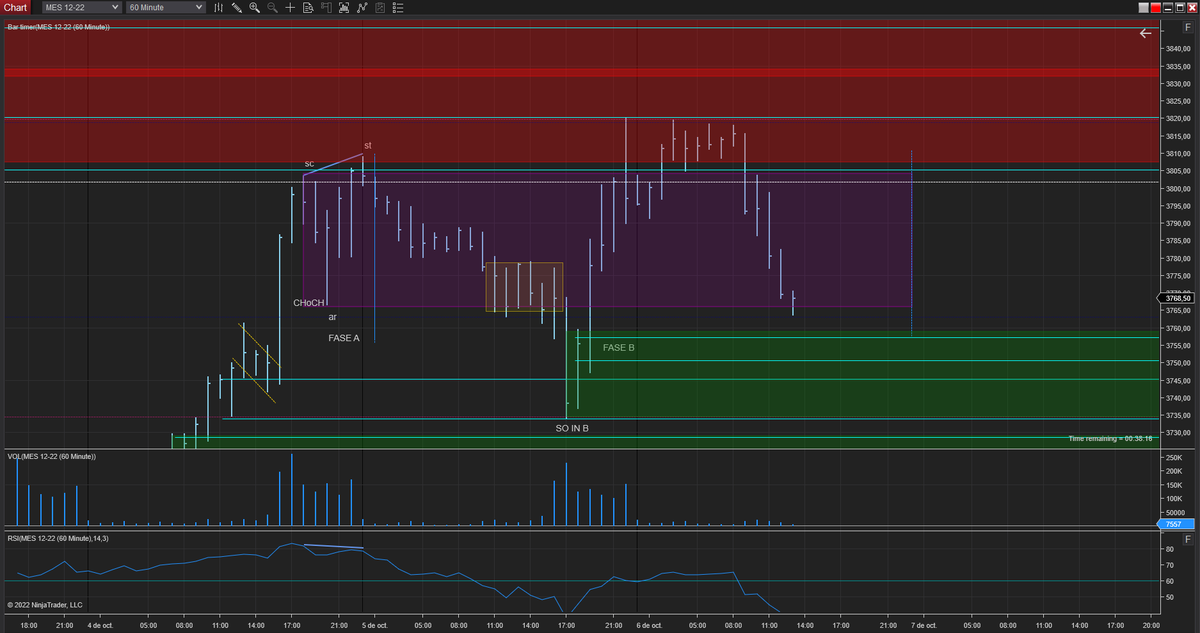Image resolution: width=1200 pixels, height=633 pixels.
Task: Select the 'ar' annotation text
Action: [x=333, y=317]
